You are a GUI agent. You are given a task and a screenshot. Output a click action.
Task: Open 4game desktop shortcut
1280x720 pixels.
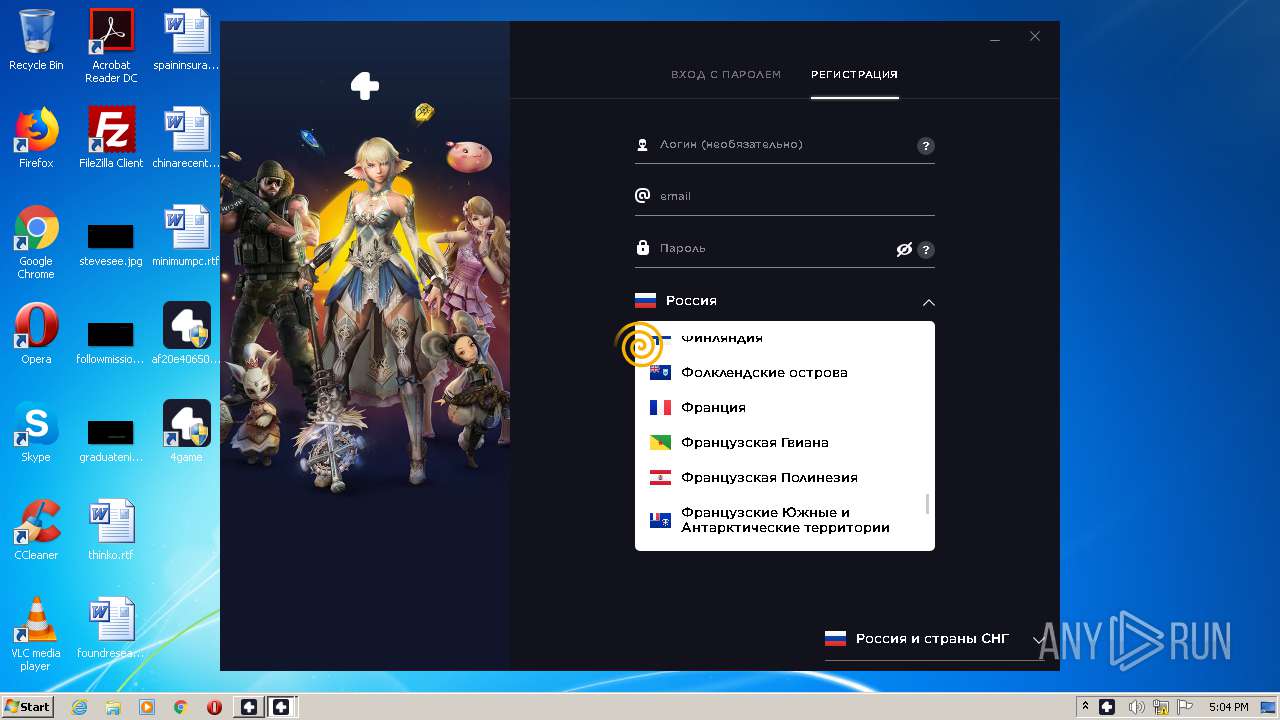(186, 431)
